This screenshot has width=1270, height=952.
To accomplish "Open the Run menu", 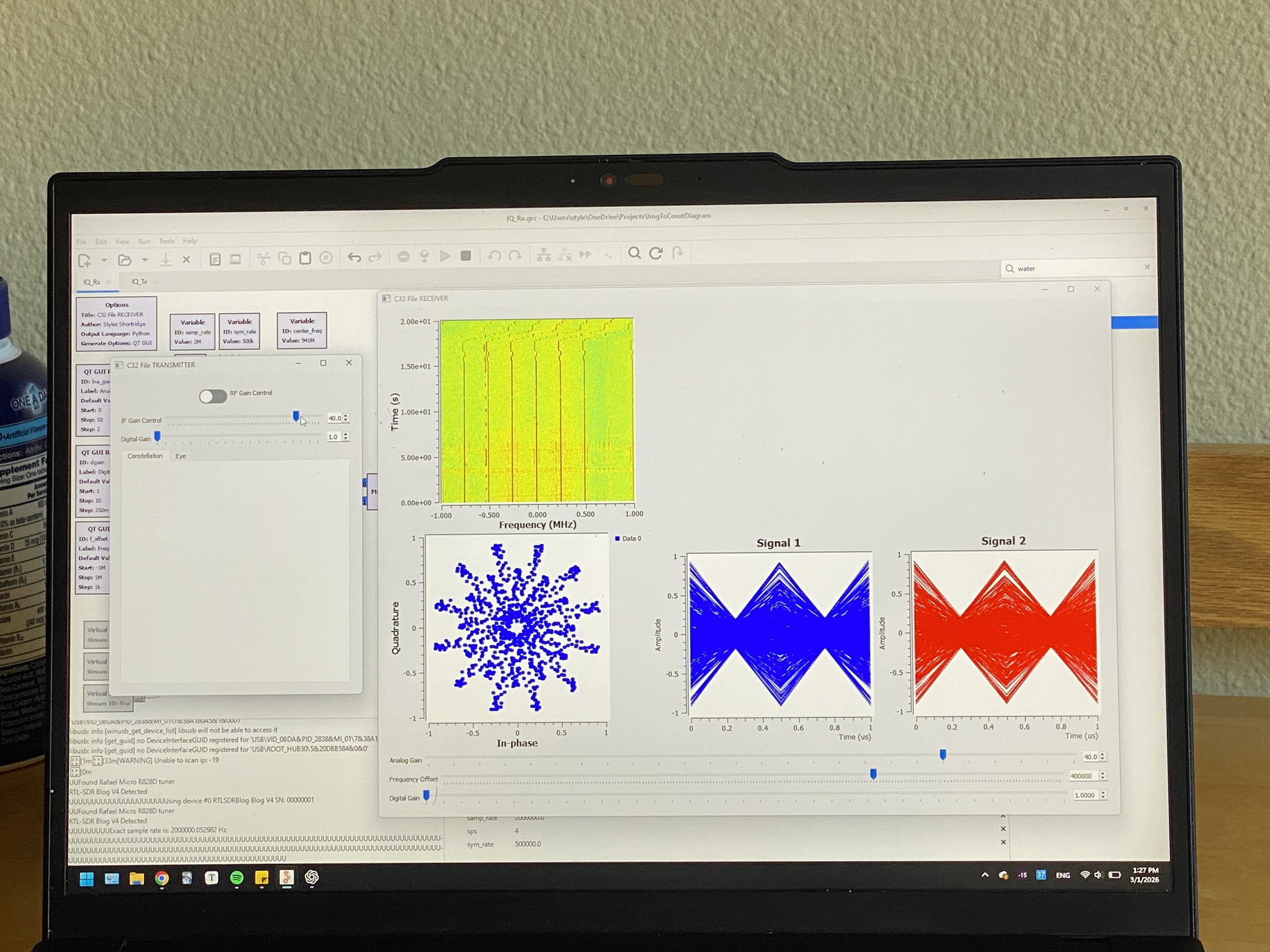I will 144,241.
